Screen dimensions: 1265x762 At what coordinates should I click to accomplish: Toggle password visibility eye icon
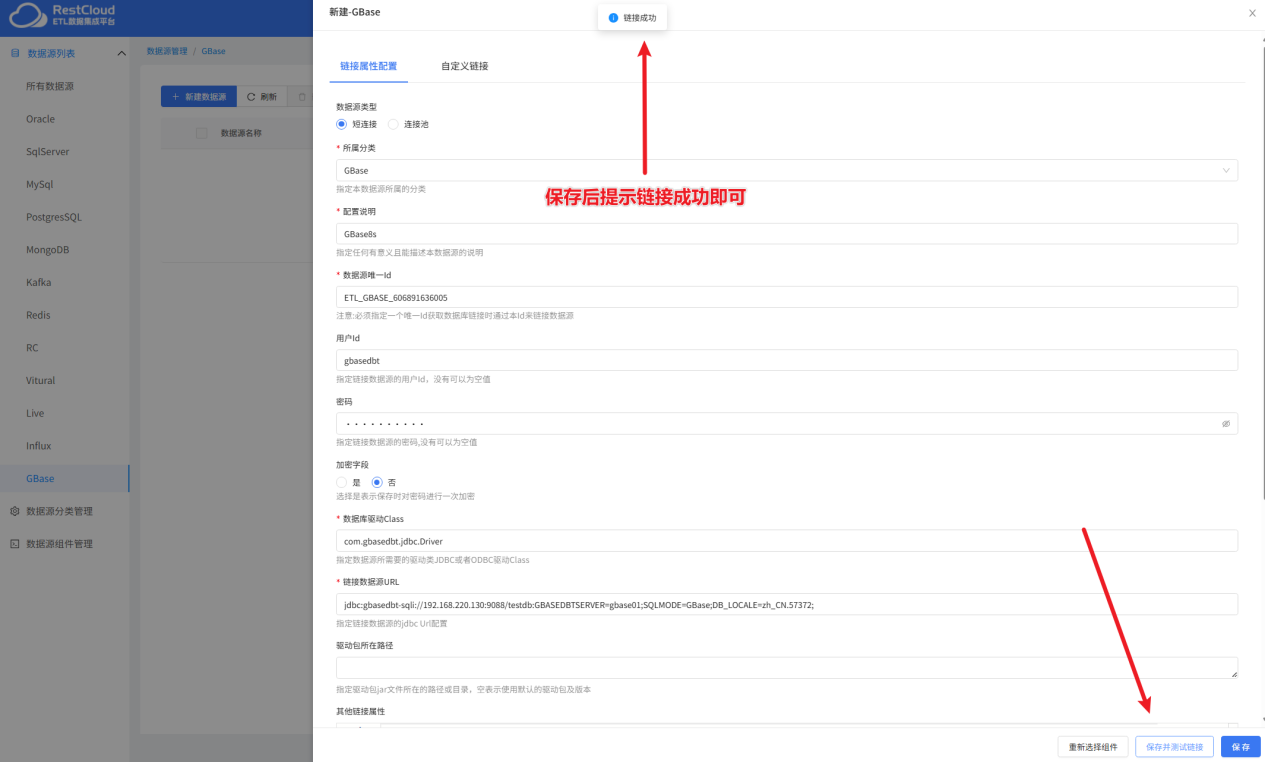point(1226,424)
